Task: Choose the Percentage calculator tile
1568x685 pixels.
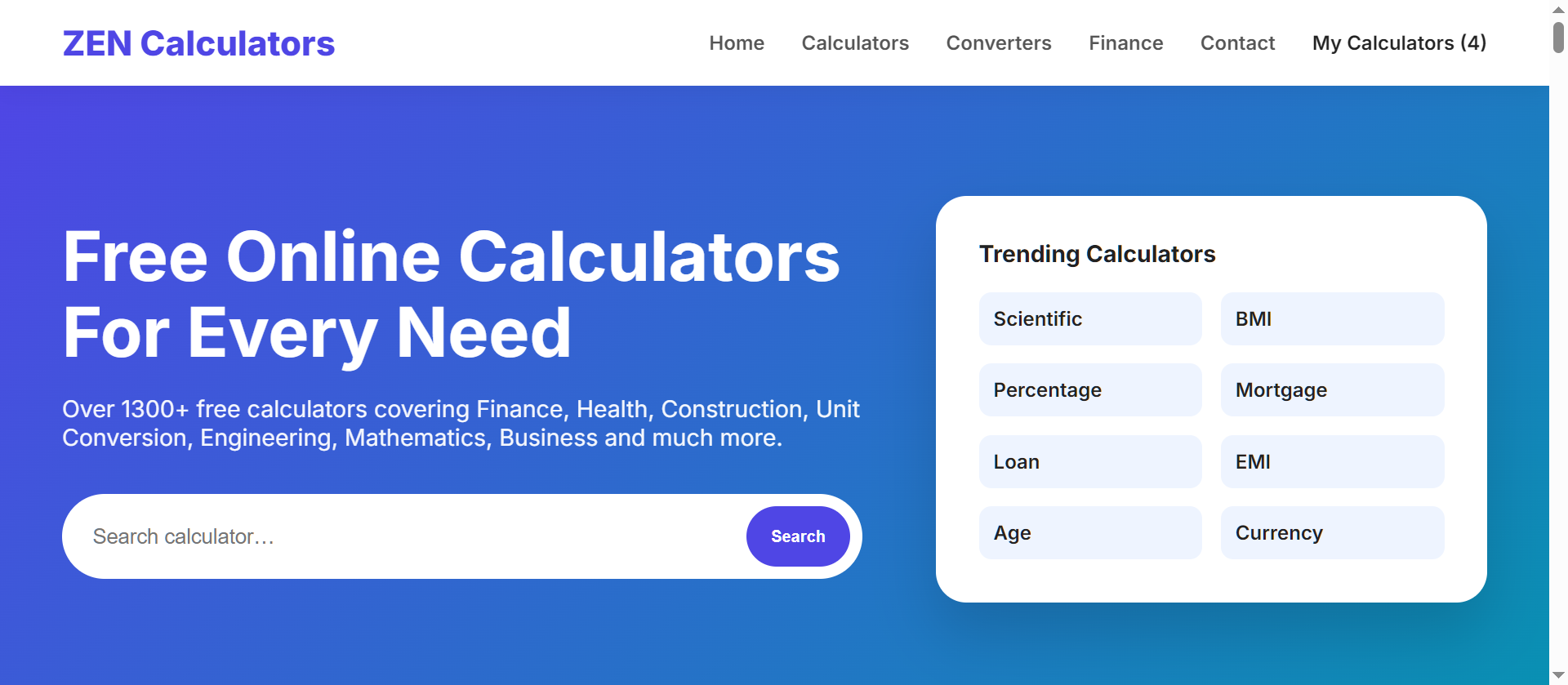Action: pyautogui.click(x=1090, y=390)
